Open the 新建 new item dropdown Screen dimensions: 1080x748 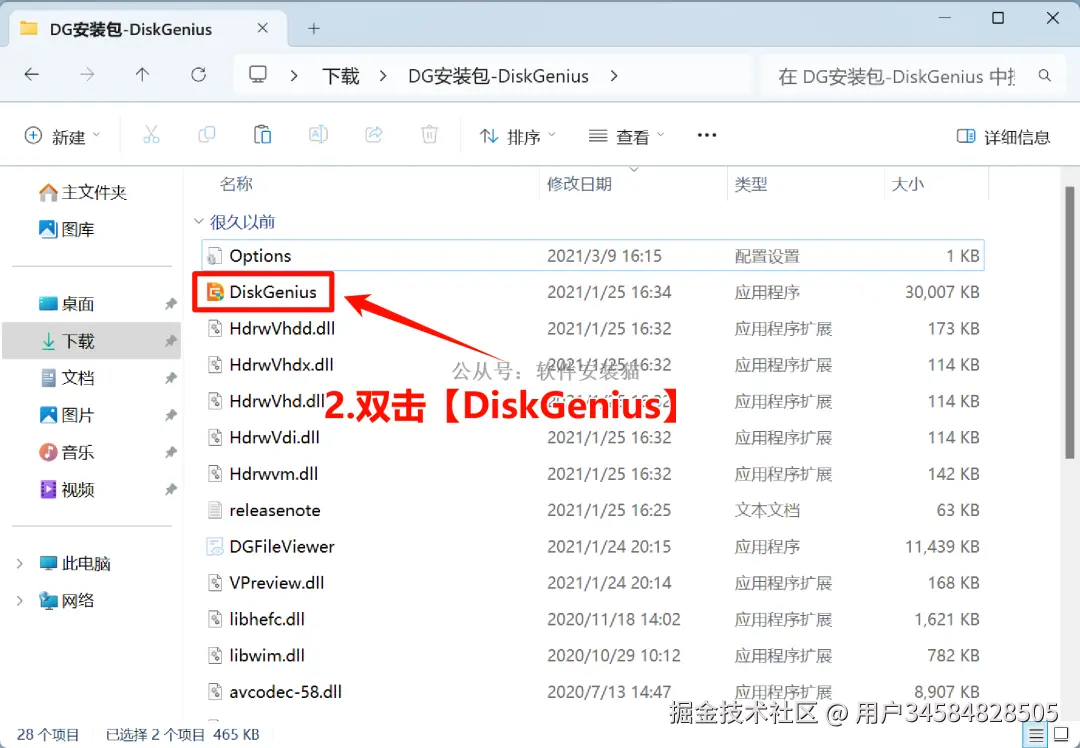tap(62, 136)
